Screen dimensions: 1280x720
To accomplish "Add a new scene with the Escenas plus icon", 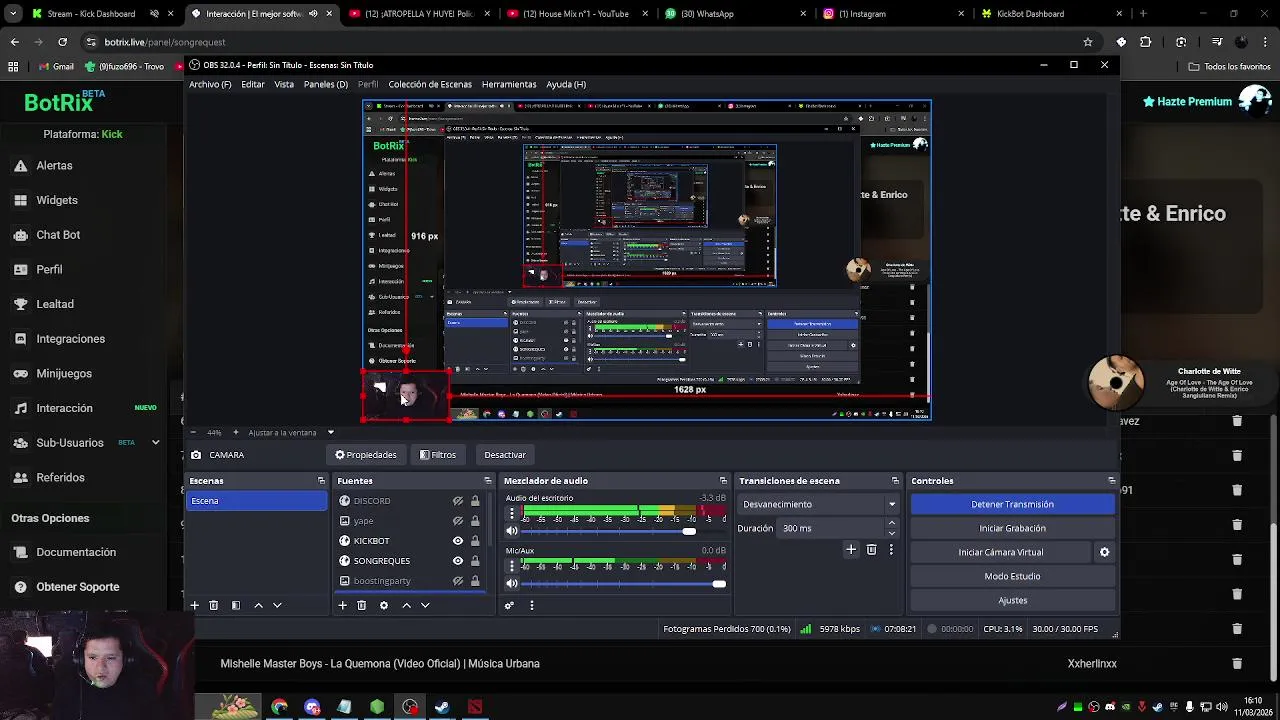I will (194, 605).
